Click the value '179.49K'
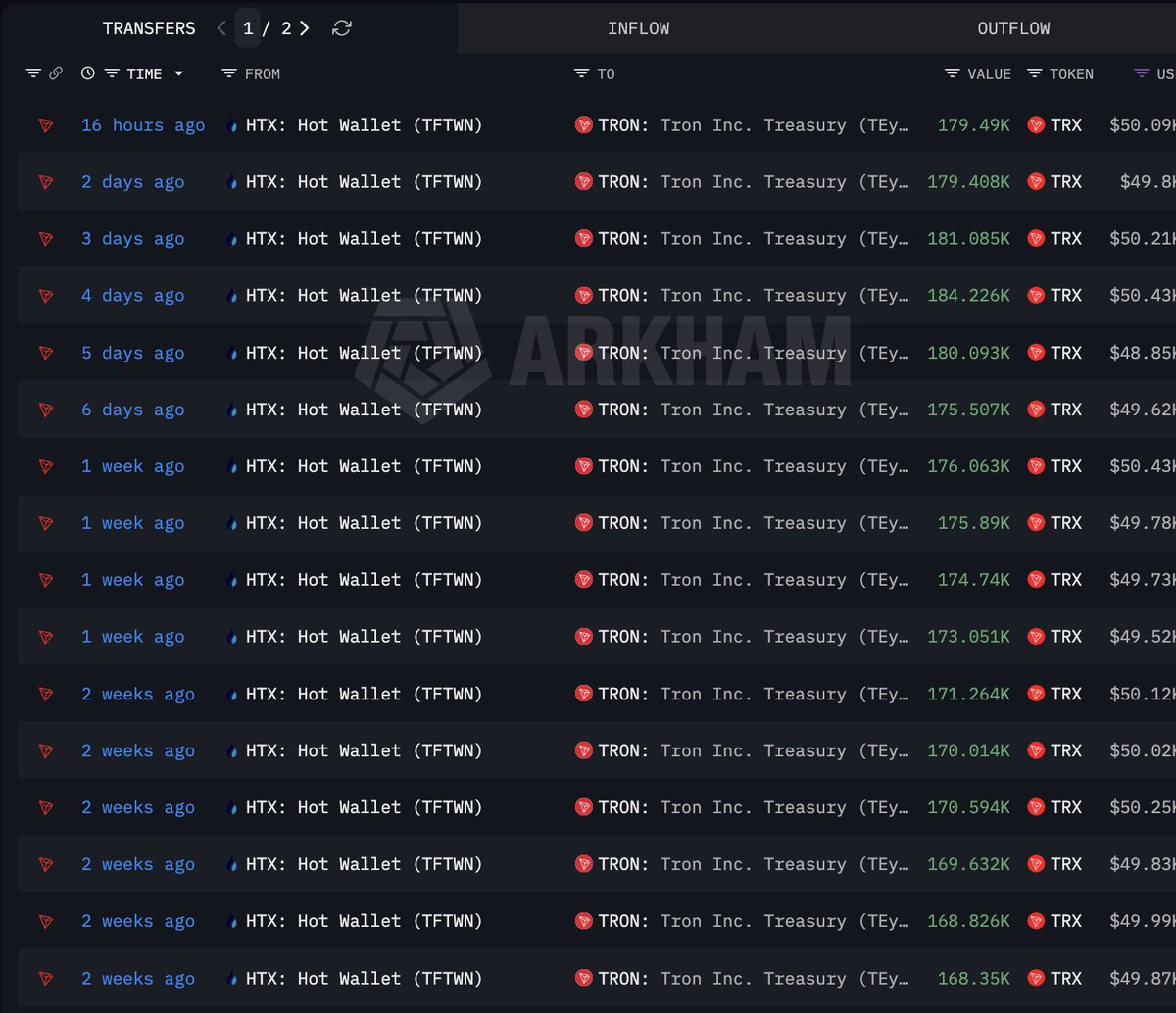 973,125
